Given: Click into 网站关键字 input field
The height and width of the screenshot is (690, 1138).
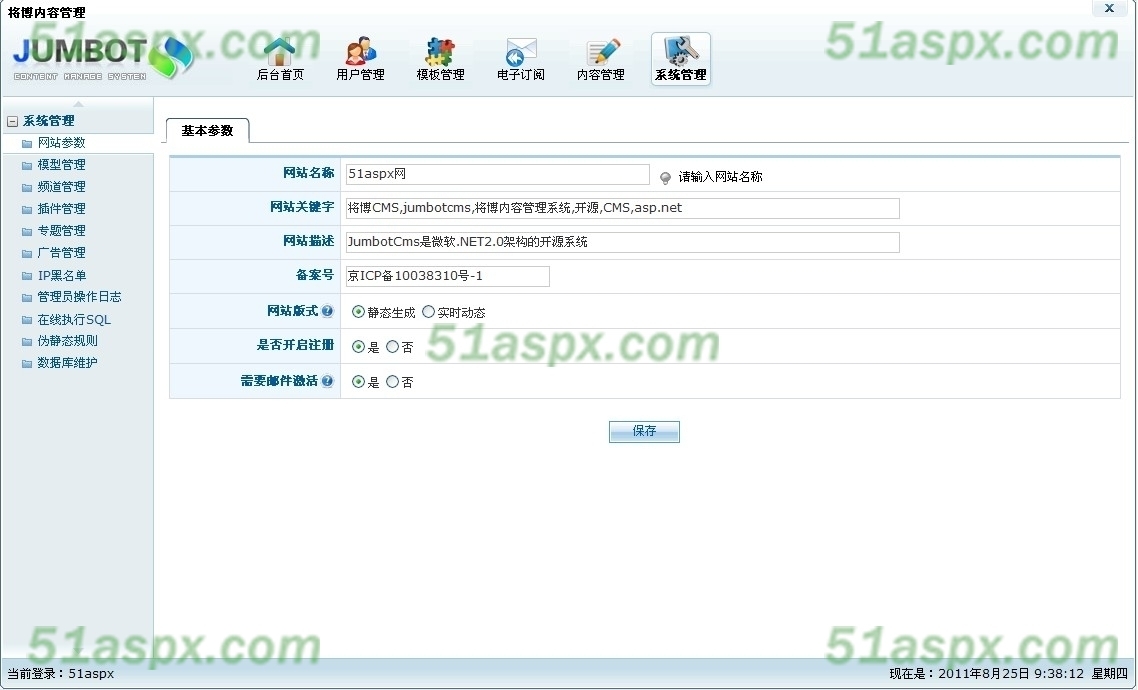Looking at the screenshot, I should pos(623,208).
